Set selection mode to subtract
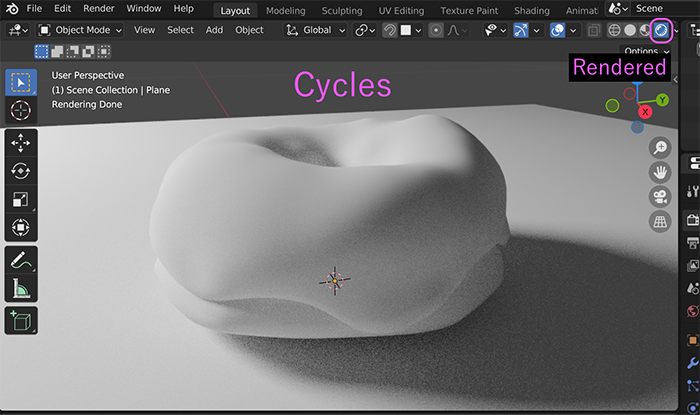This screenshot has width=700, height=415. 72,52
